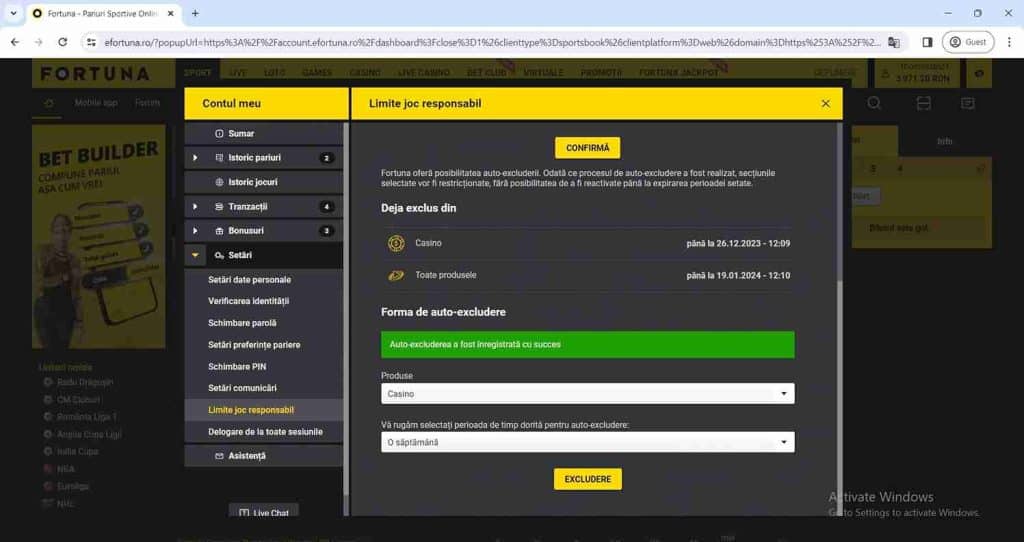This screenshot has height=542, width=1024.
Task: Click the account balance area
Action: pyautogui.click(x=916, y=73)
